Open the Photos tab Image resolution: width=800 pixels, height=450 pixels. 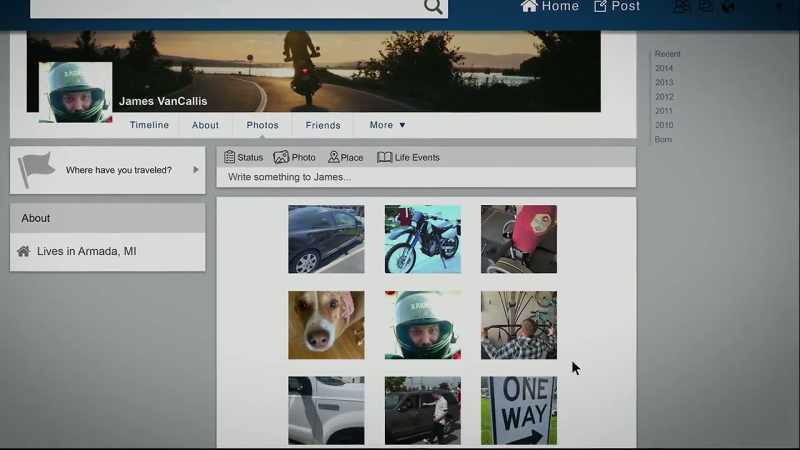(262, 125)
